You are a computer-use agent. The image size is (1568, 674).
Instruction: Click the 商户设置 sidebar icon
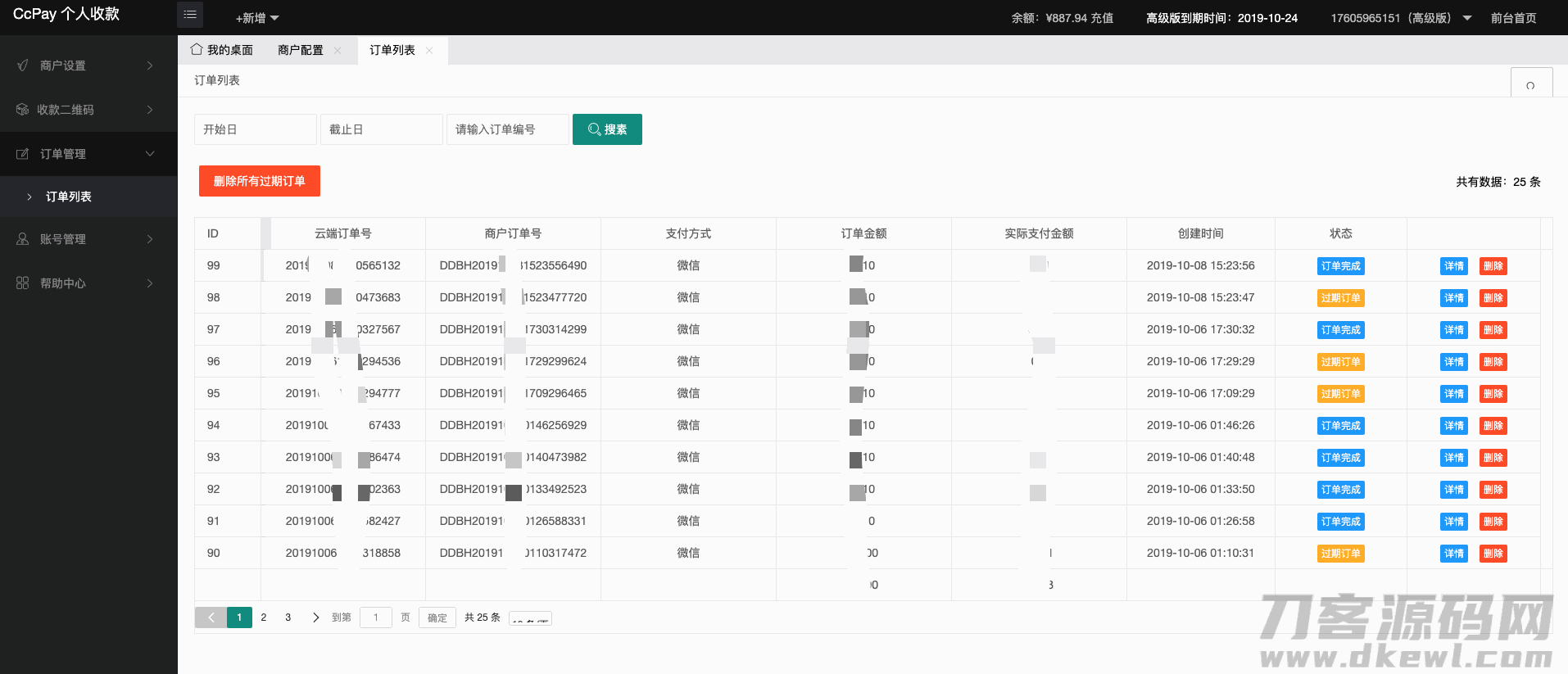[23, 66]
